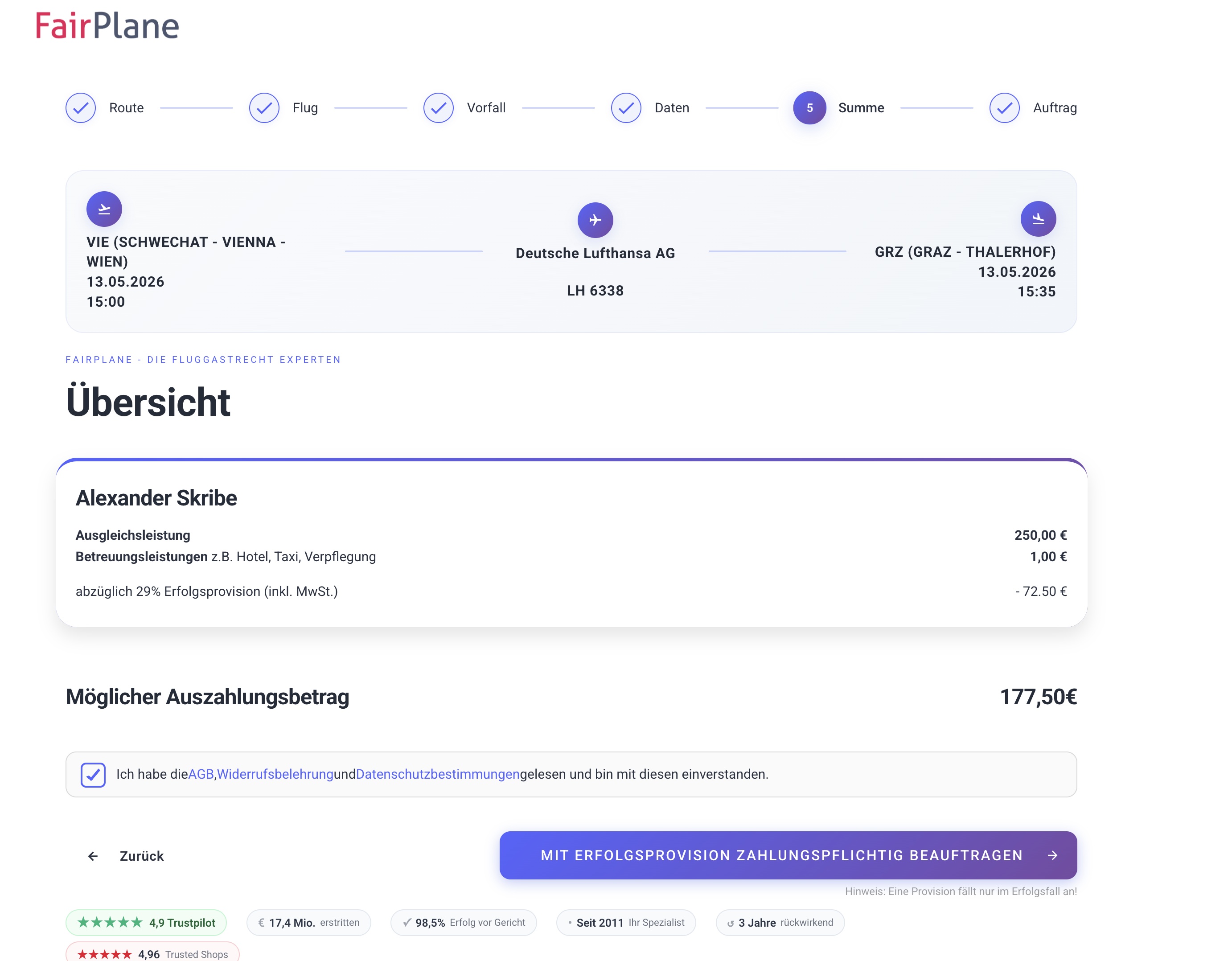Screen dimensions: 1232x961
Task: Open the Widerrufsbelehrung link
Action: [275, 774]
